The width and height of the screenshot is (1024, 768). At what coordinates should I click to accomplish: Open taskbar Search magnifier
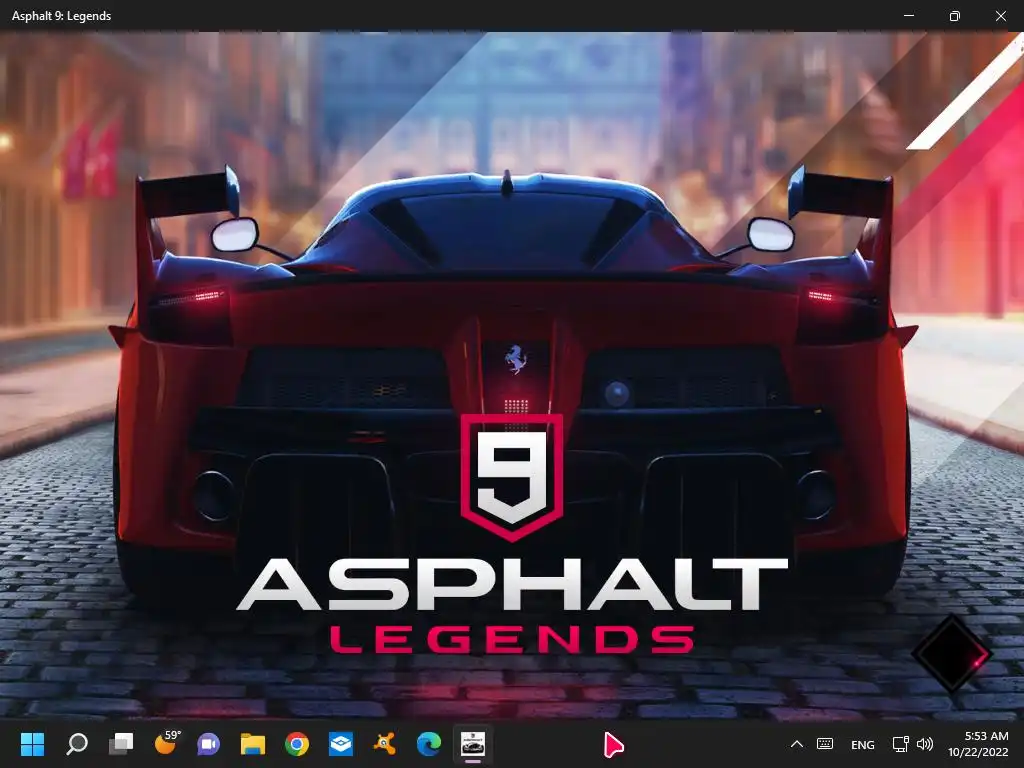click(77, 744)
